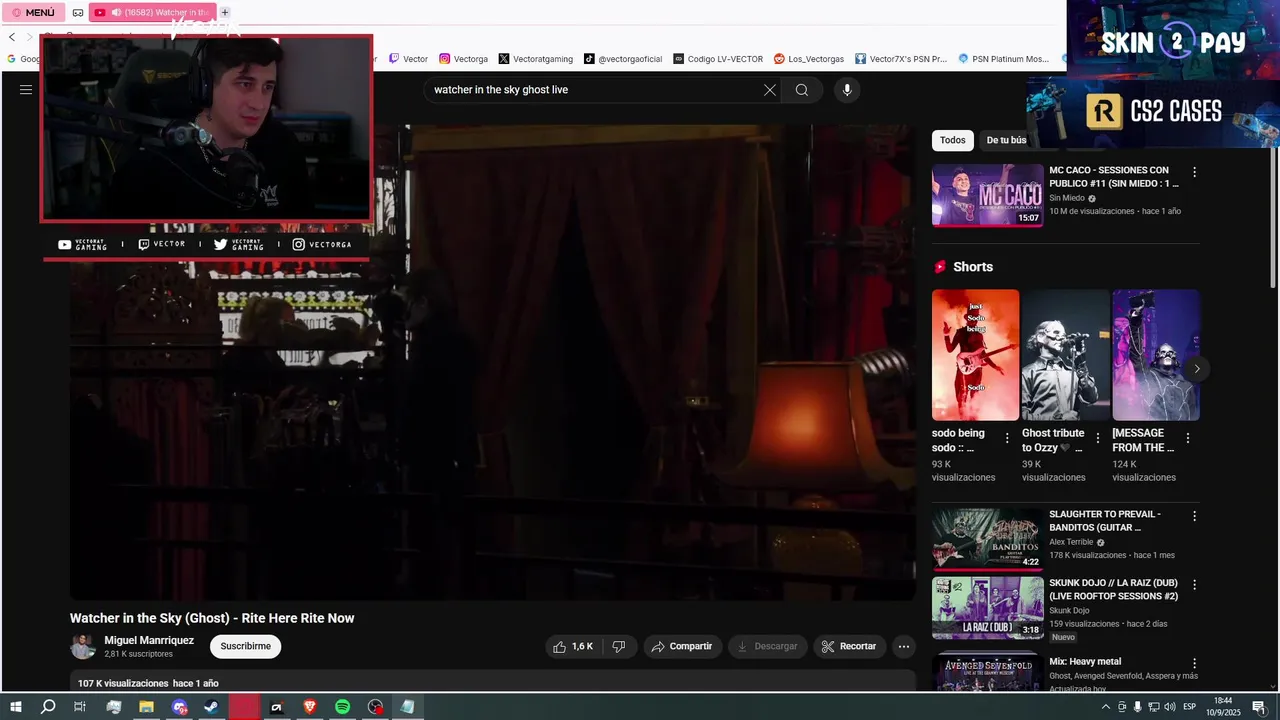Show hidden system tray icons

[1105, 707]
